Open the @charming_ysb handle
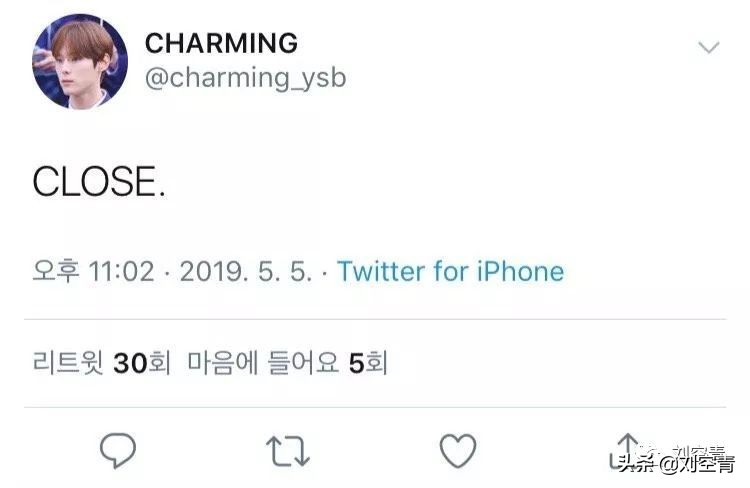The height and width of the screenshot is (488, 750). pos(245,78)
